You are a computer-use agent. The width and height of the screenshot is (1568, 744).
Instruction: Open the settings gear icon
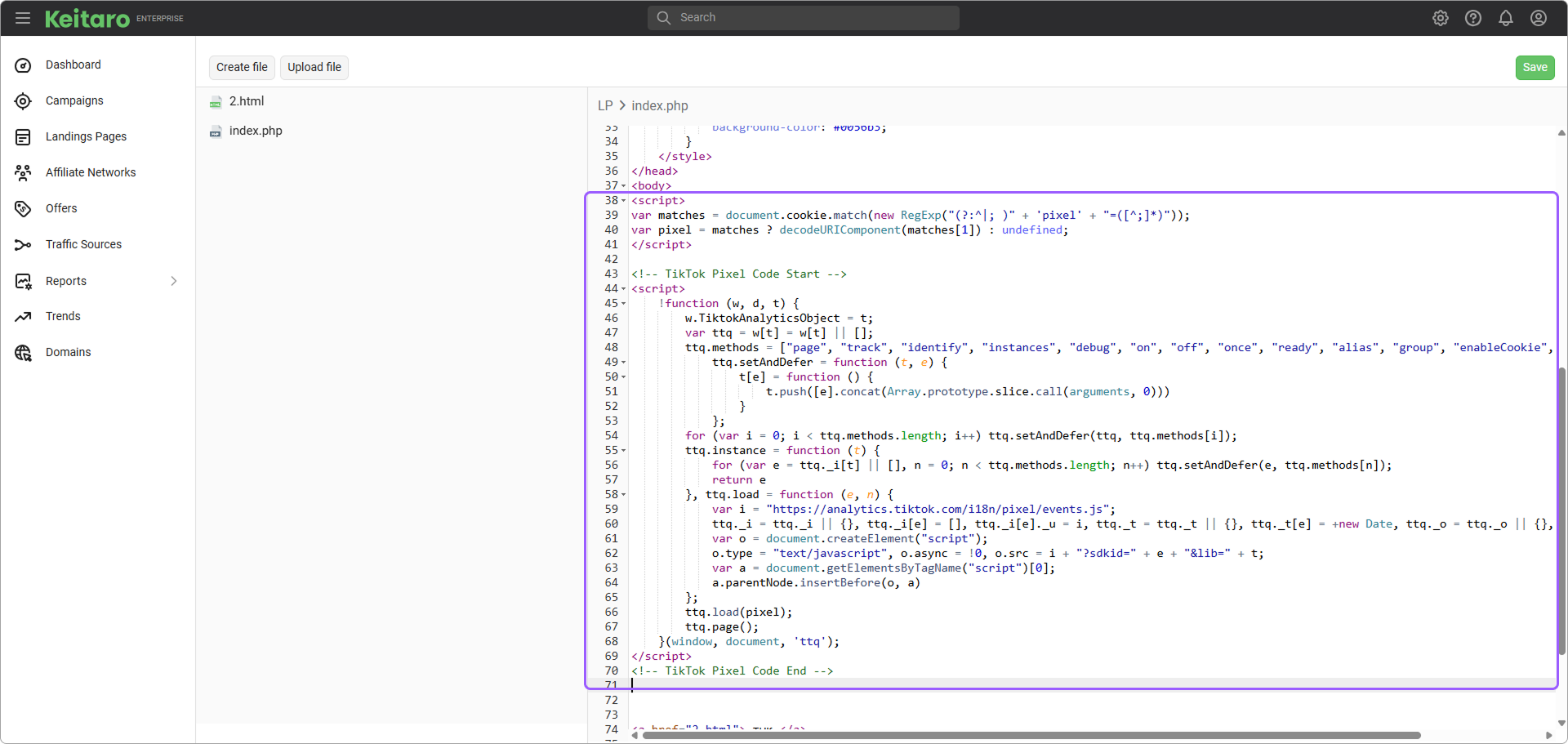pyautogui.click(x=1441, y=18)
